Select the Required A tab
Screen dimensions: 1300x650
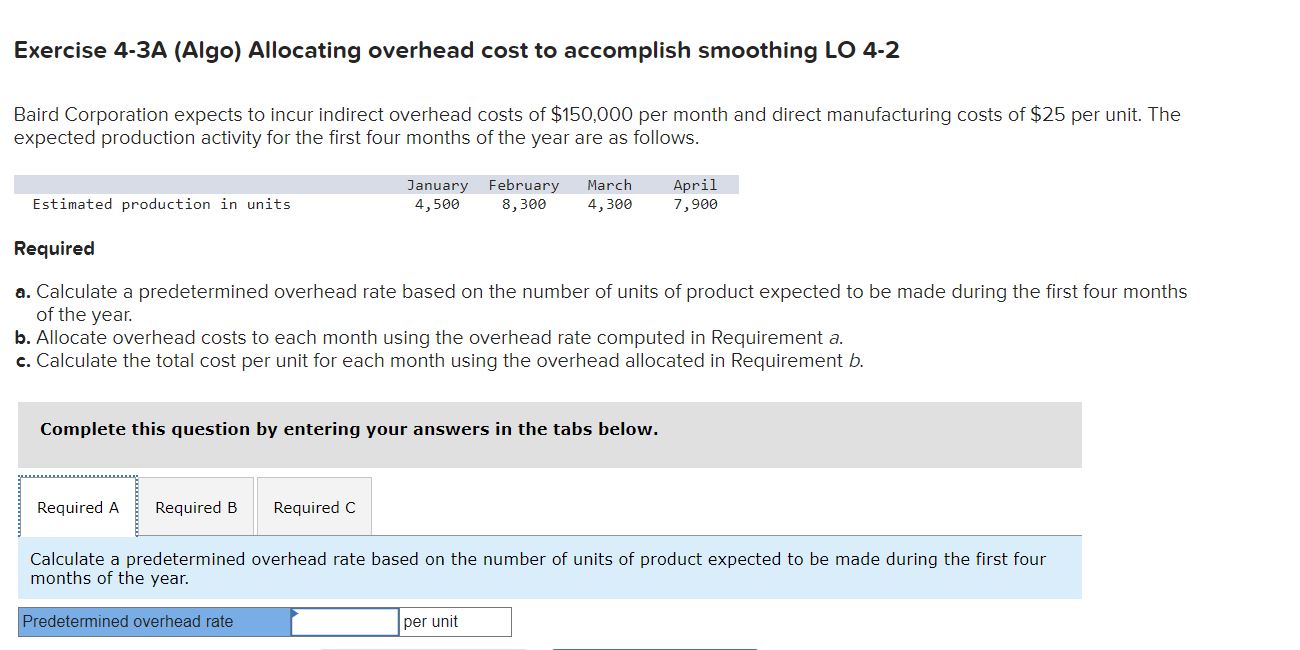(x=77, y=507)
